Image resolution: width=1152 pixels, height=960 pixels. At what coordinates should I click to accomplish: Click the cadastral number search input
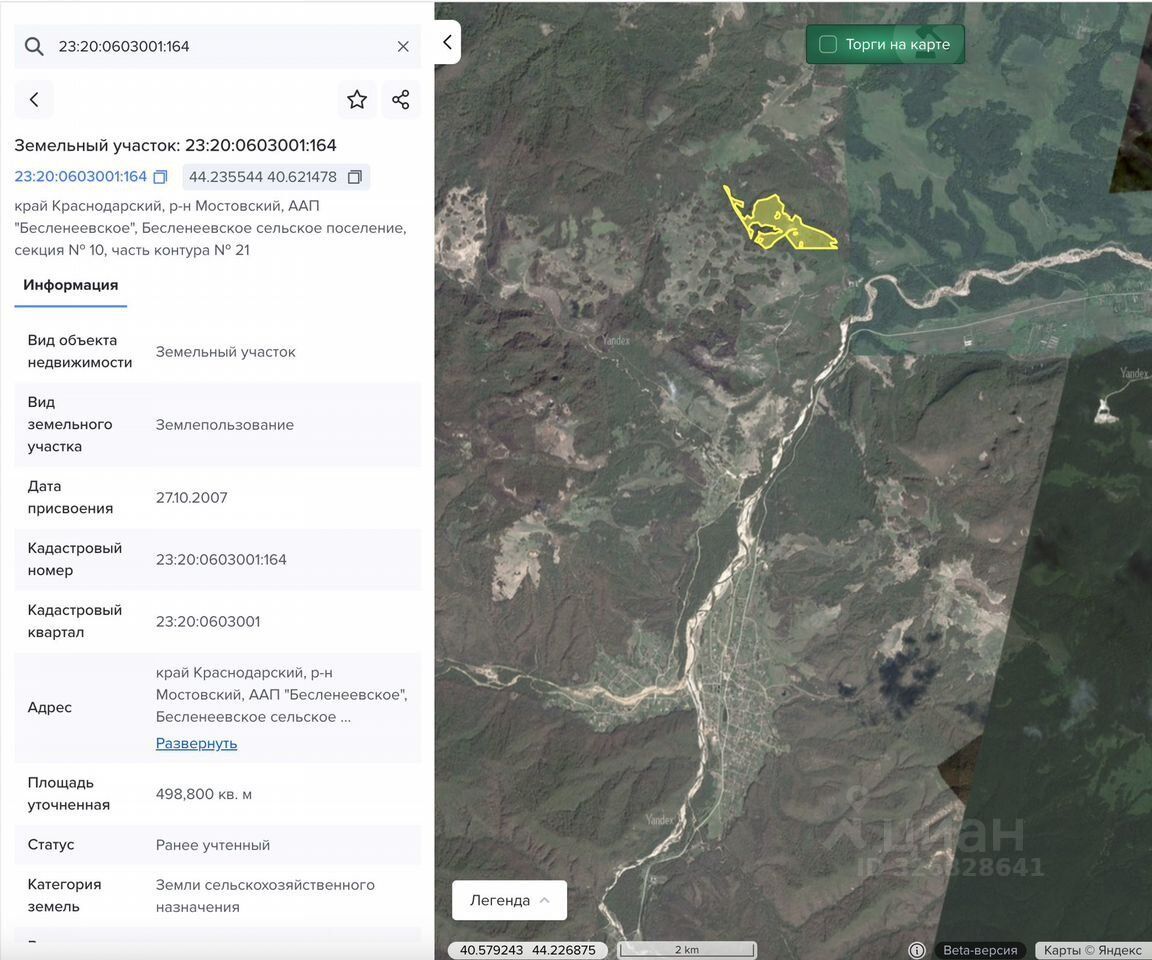pyautogui.click(x=217, y=46)
